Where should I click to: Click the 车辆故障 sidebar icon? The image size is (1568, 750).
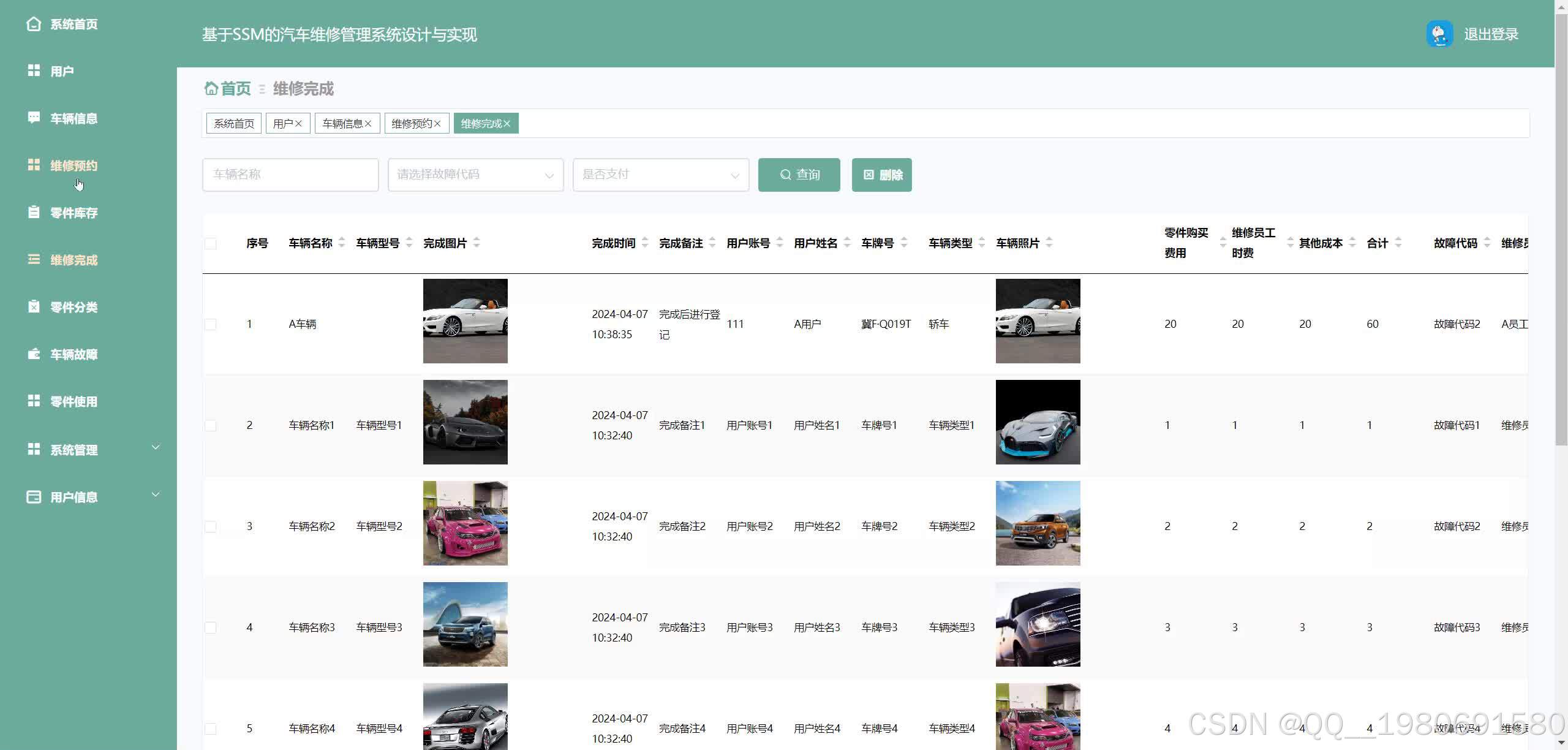34,354
